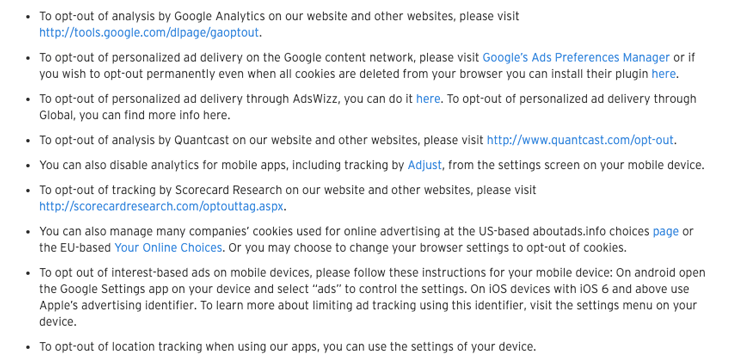Click the bullet before the Scorecard Research paragraph
This screenshot has width=744, height=364.
click(28, 191)
